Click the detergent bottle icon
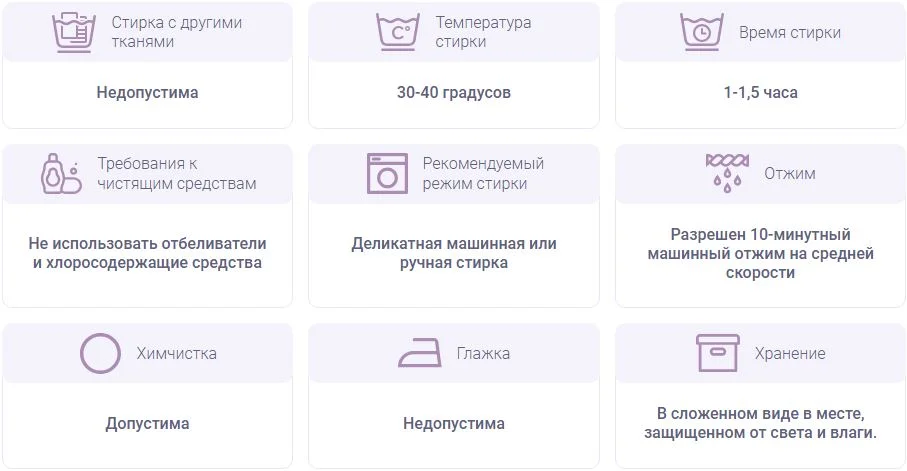The image size is (907, 471). coord(61,174)
